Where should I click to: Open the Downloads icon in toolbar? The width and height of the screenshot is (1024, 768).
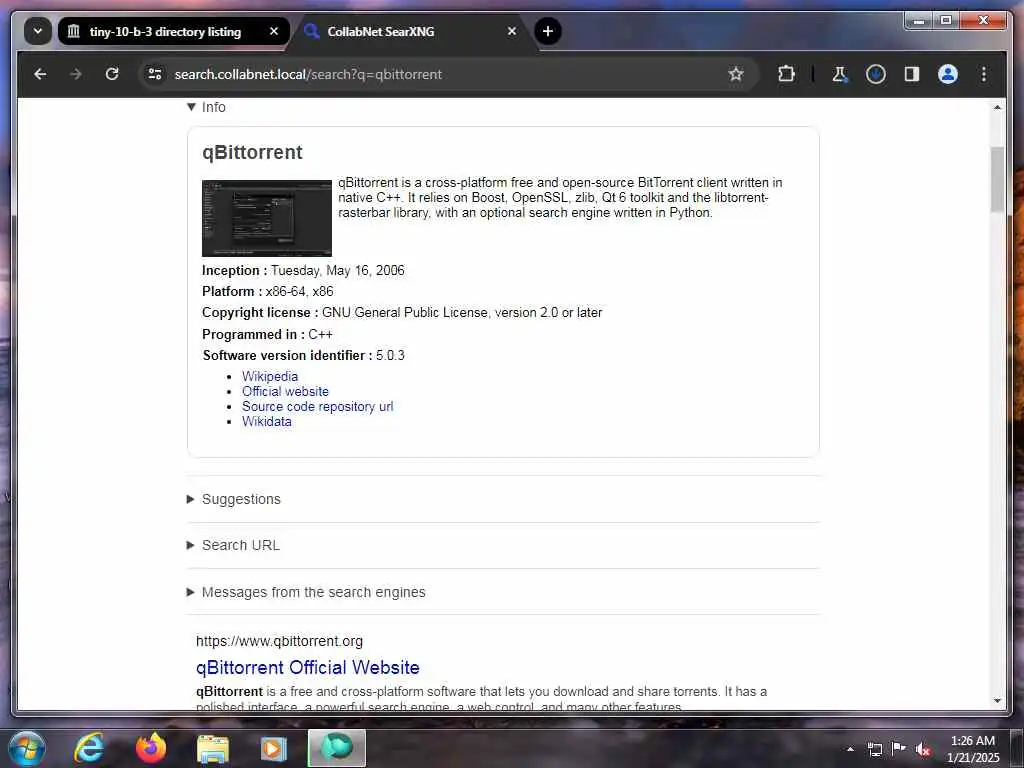pyautogui.click(x=876, y=74)
